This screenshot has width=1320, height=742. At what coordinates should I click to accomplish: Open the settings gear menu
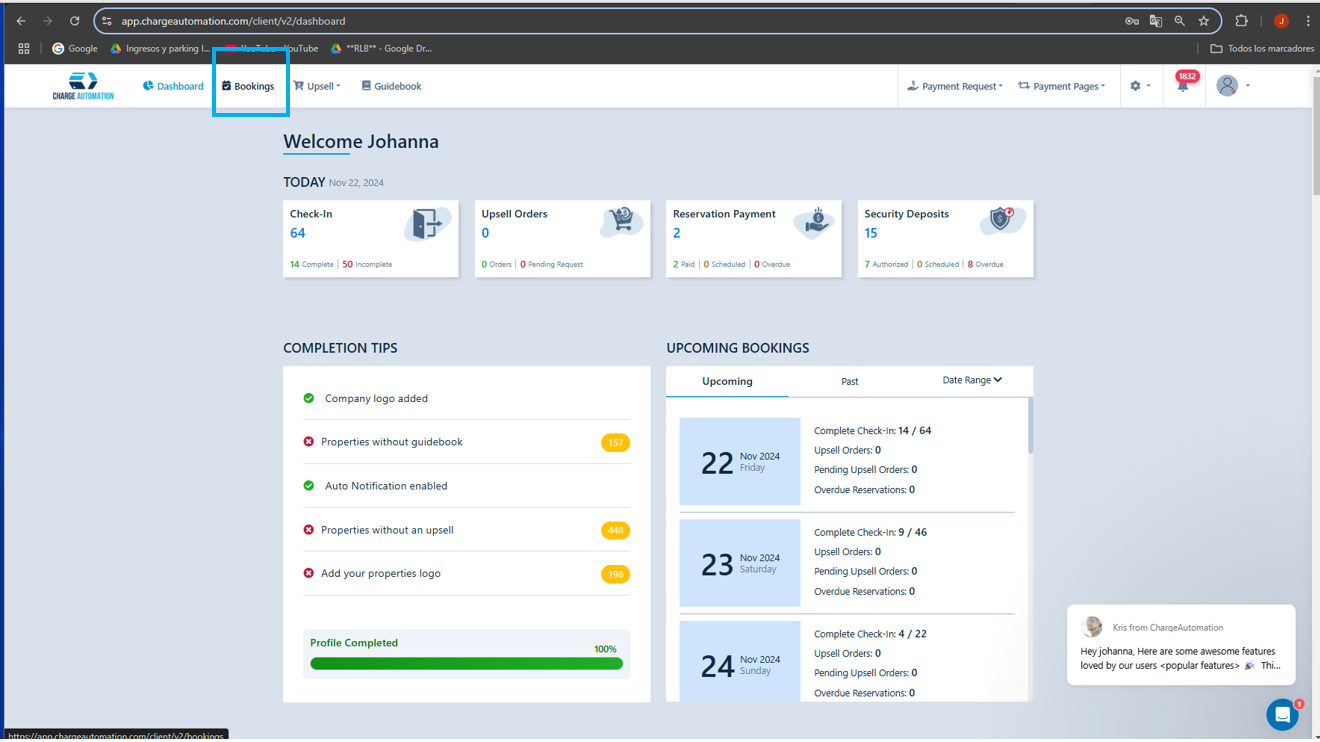click(1140, 86)
